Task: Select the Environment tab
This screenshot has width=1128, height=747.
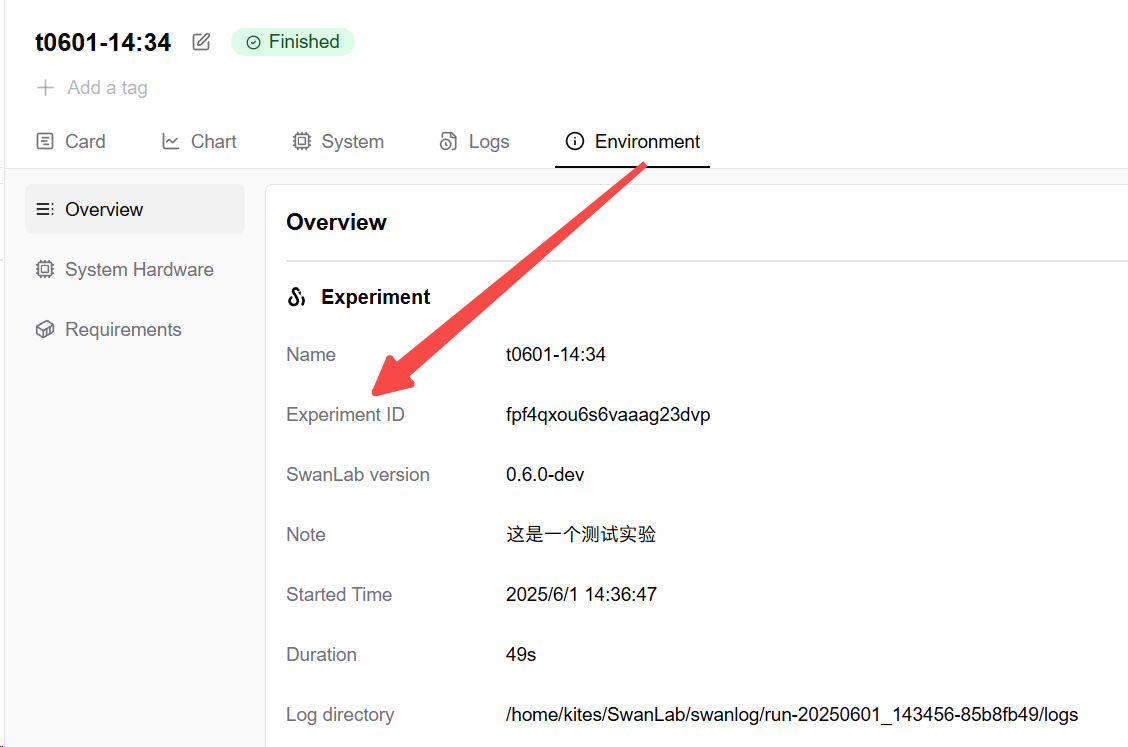Action: (x=632, y=142)
